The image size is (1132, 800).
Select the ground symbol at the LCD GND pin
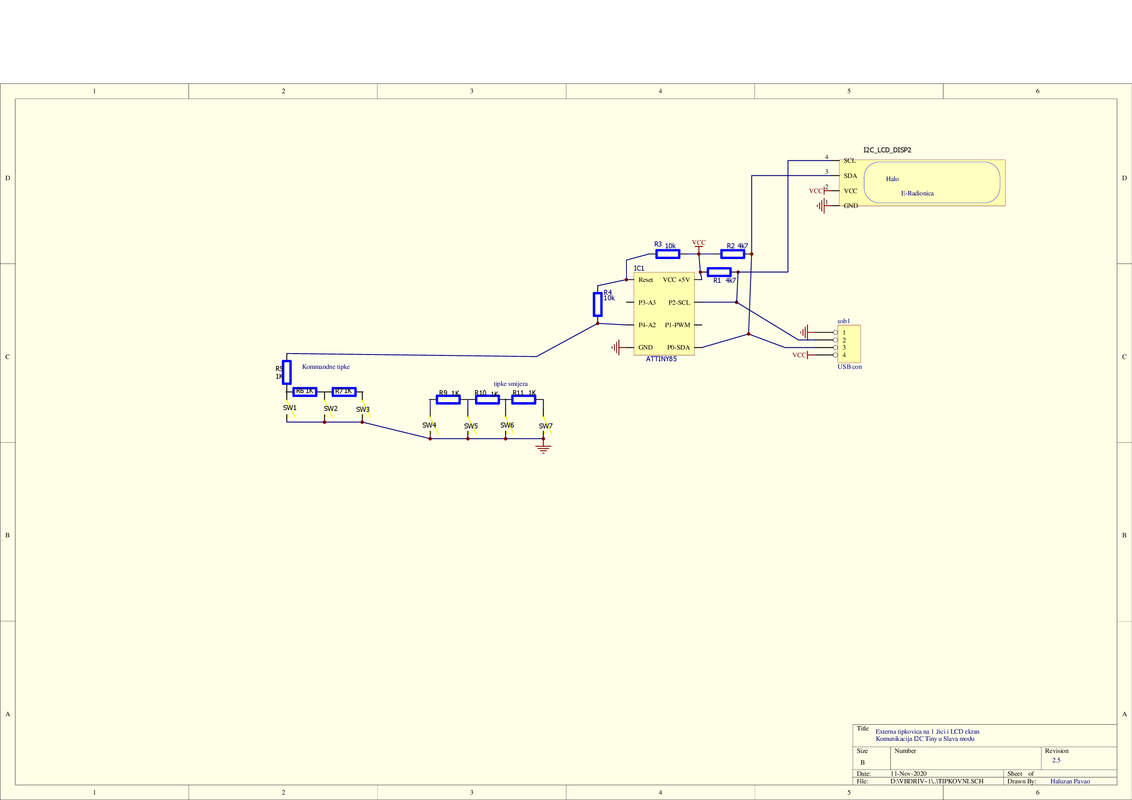pos(822,206)
